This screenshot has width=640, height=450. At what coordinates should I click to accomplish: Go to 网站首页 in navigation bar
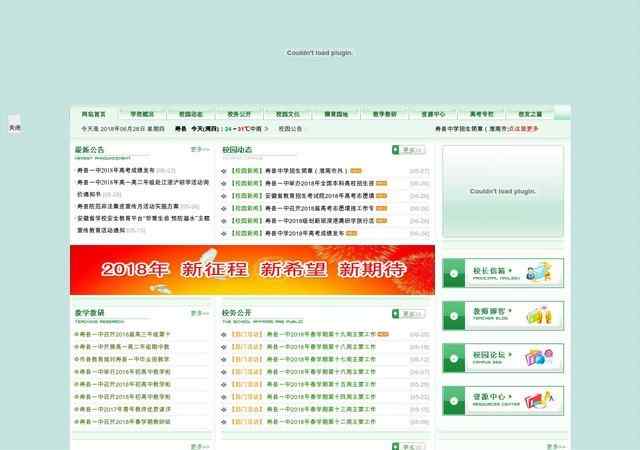94,115
